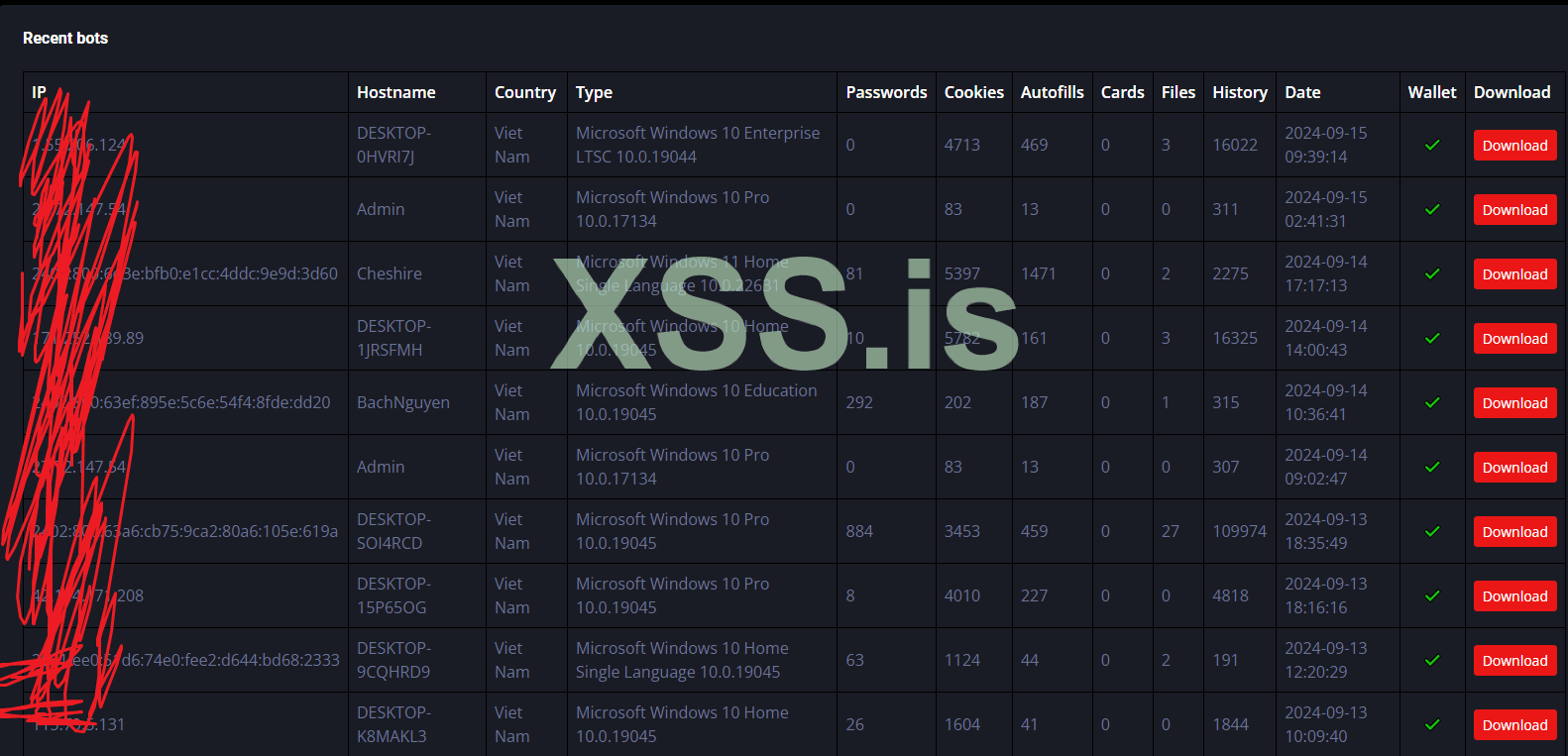The width and height of the screenshot is (1568, 756).
Task: Click Download for the BachNguyen row
Action: click(1514, 402)
